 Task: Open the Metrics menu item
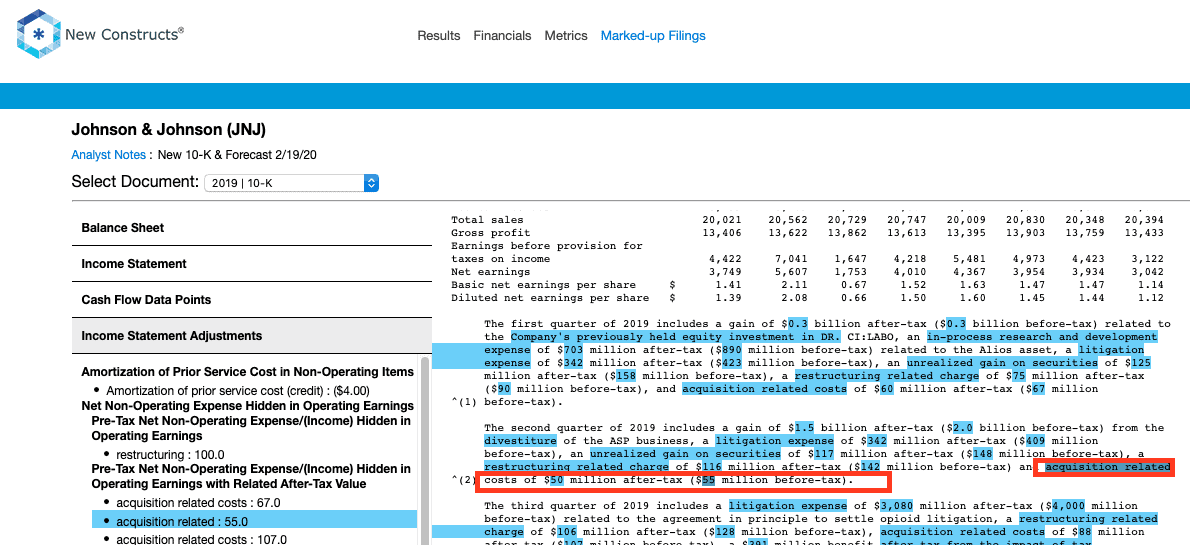pyautogui.click(x=565, y=36)
